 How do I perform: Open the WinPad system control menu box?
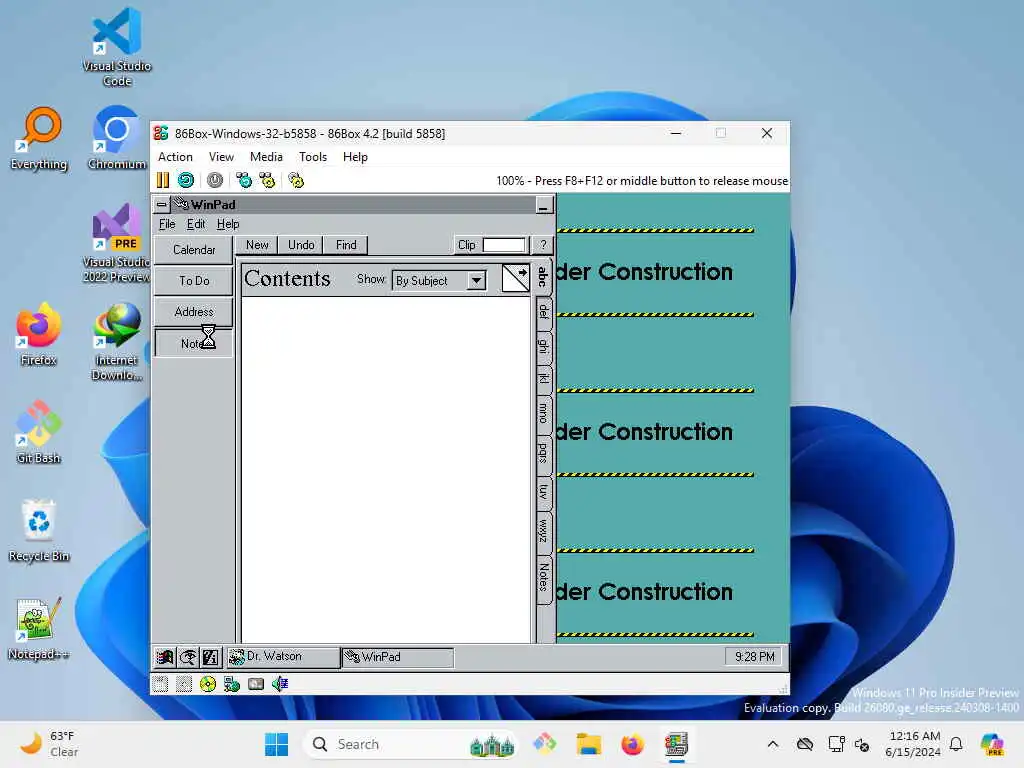click(161, 204)
